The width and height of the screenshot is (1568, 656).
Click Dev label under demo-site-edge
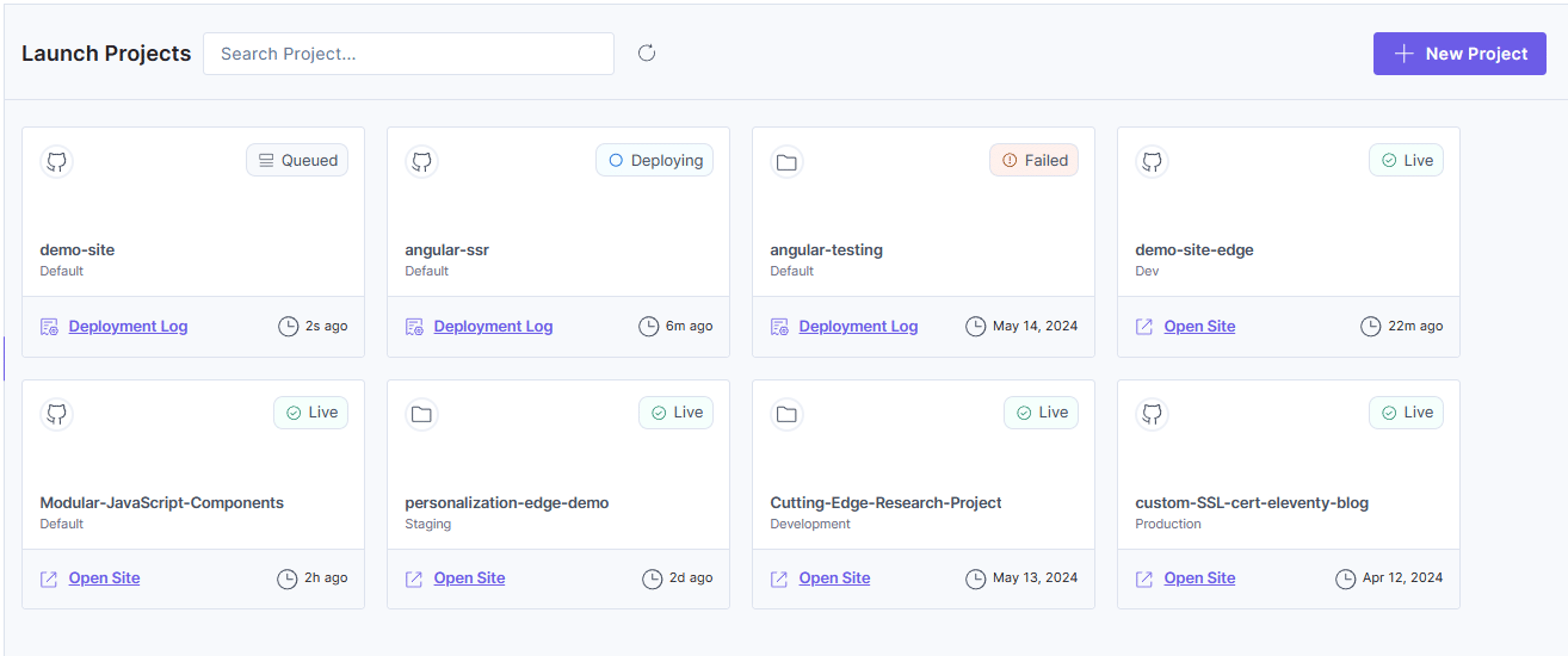point(1147,271)
